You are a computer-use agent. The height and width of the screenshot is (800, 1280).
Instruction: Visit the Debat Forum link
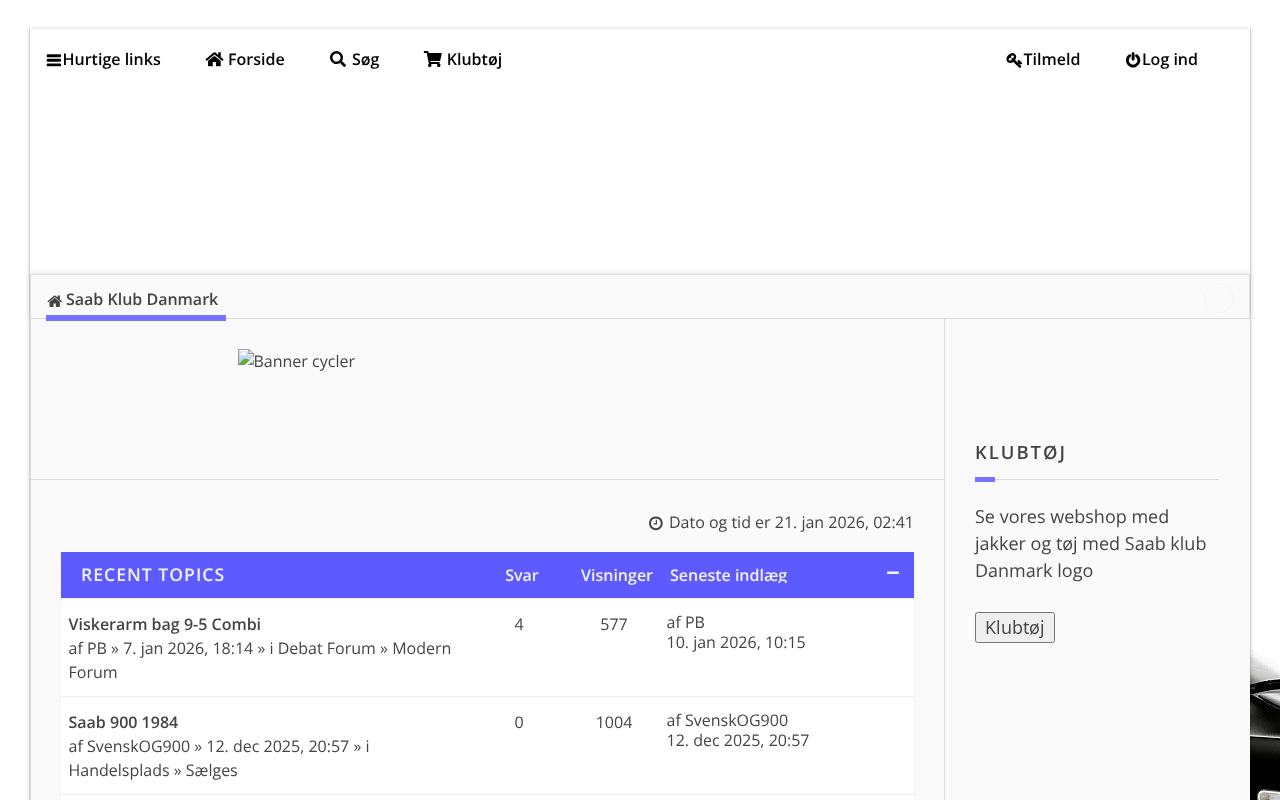coord(326,648)
